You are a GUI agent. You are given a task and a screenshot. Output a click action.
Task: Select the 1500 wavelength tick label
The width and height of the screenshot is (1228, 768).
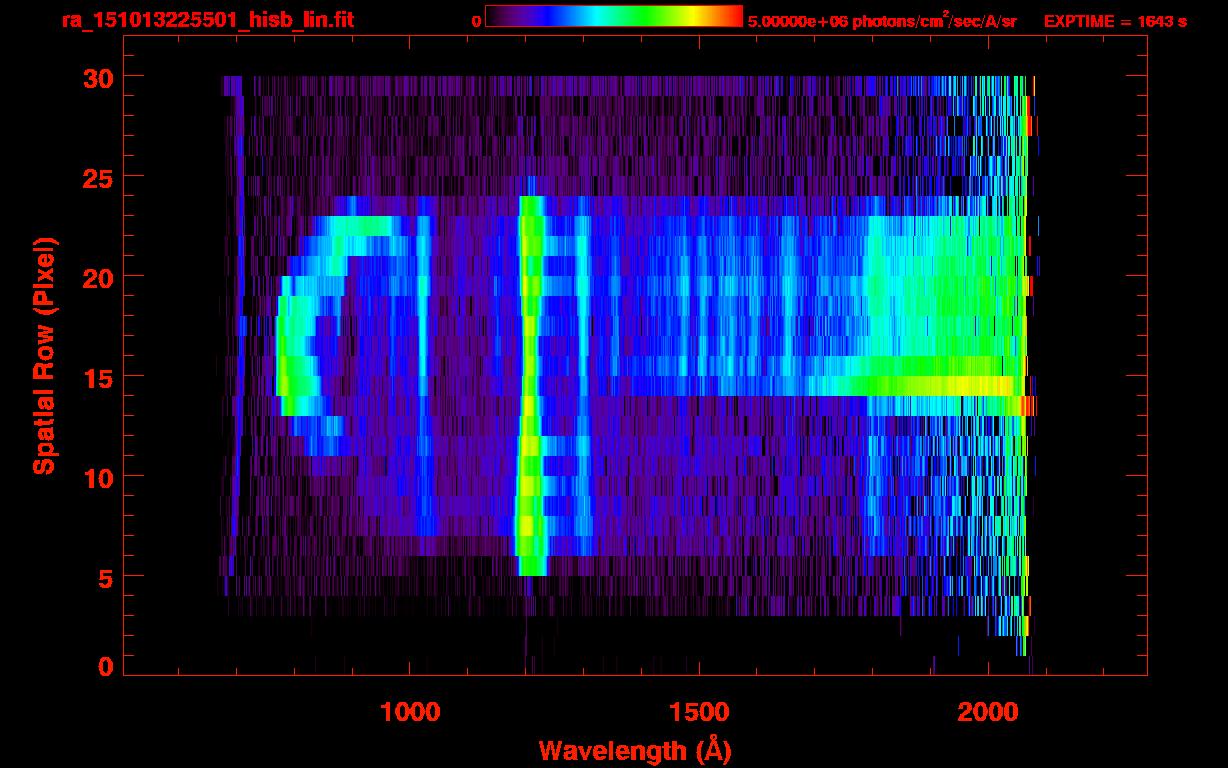click(699, 712)
